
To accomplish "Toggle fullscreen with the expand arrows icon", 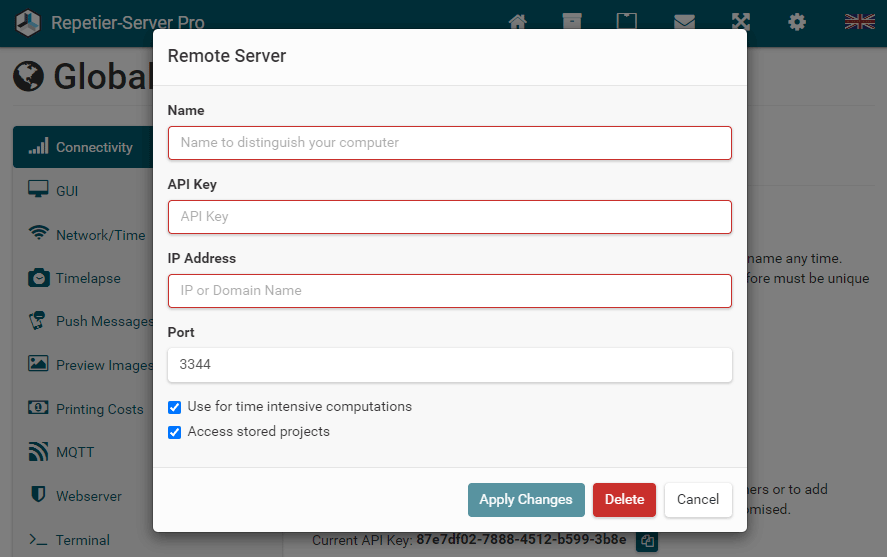I will click(x=740, y=21).
